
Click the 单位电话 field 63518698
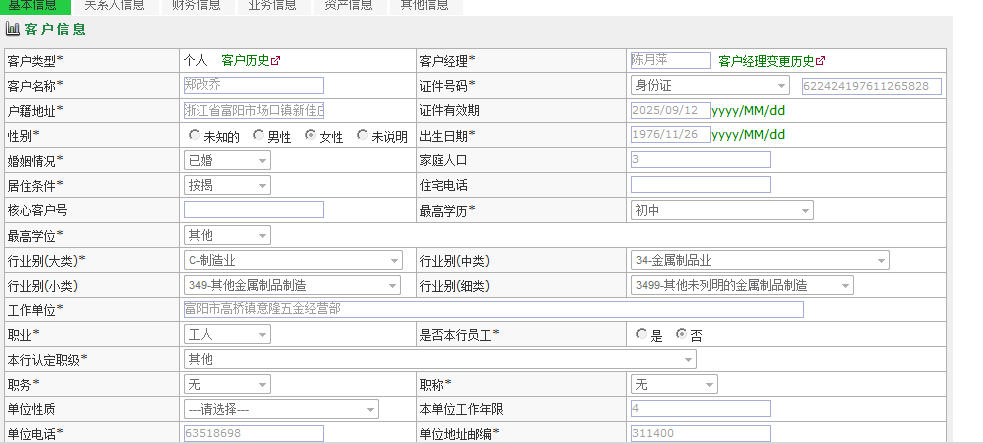pos(254,433)
